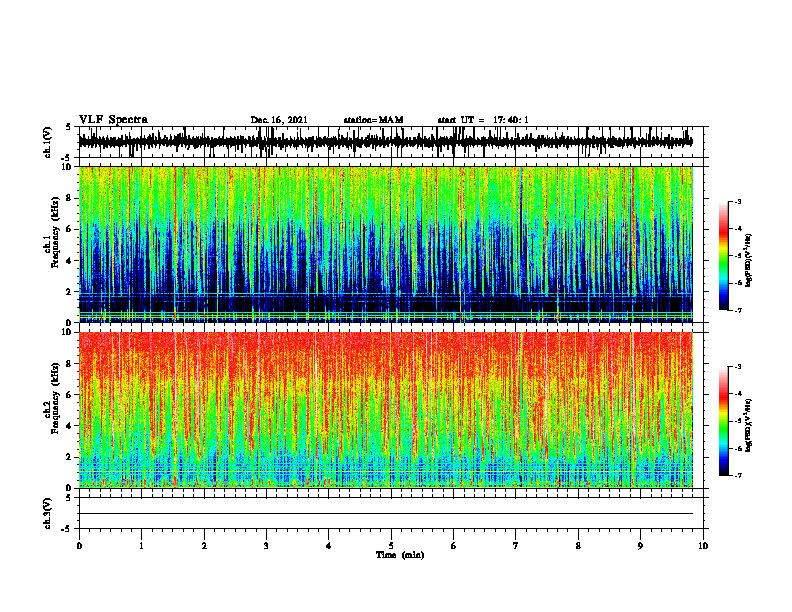
Task: Click the time axis tick label '0'
Action: [x=79, y=546]
